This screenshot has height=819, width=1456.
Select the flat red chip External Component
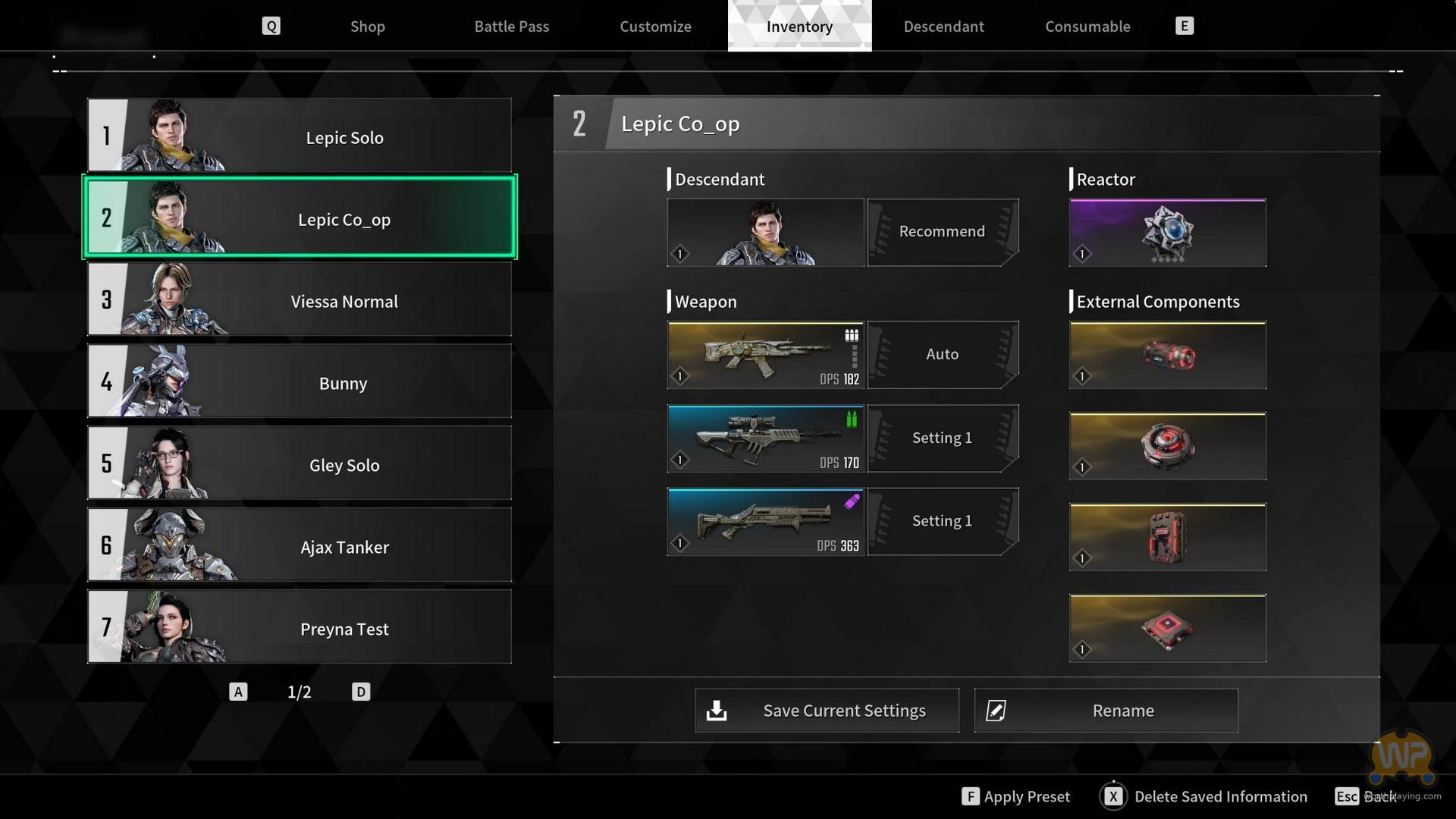1167,628
